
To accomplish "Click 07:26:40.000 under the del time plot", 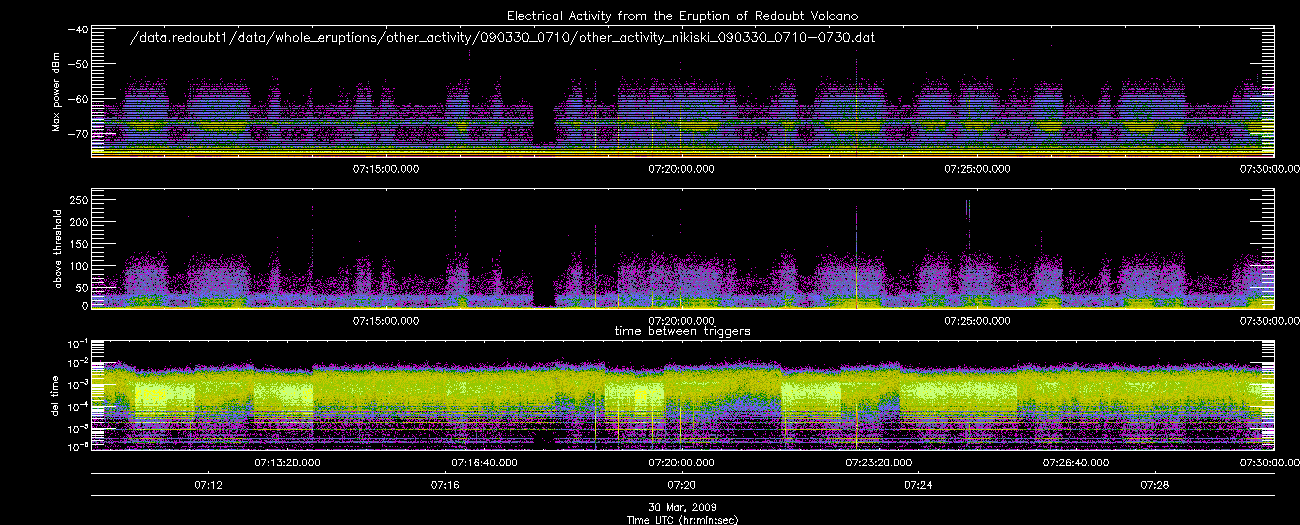I will tap(1075, 463).
